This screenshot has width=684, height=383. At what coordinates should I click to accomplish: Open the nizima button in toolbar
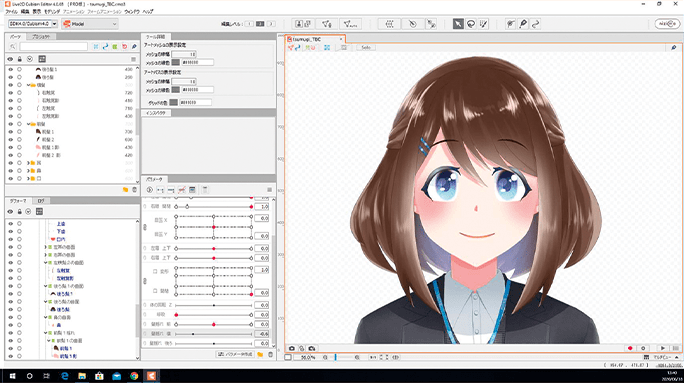click(x=667, y=24)
